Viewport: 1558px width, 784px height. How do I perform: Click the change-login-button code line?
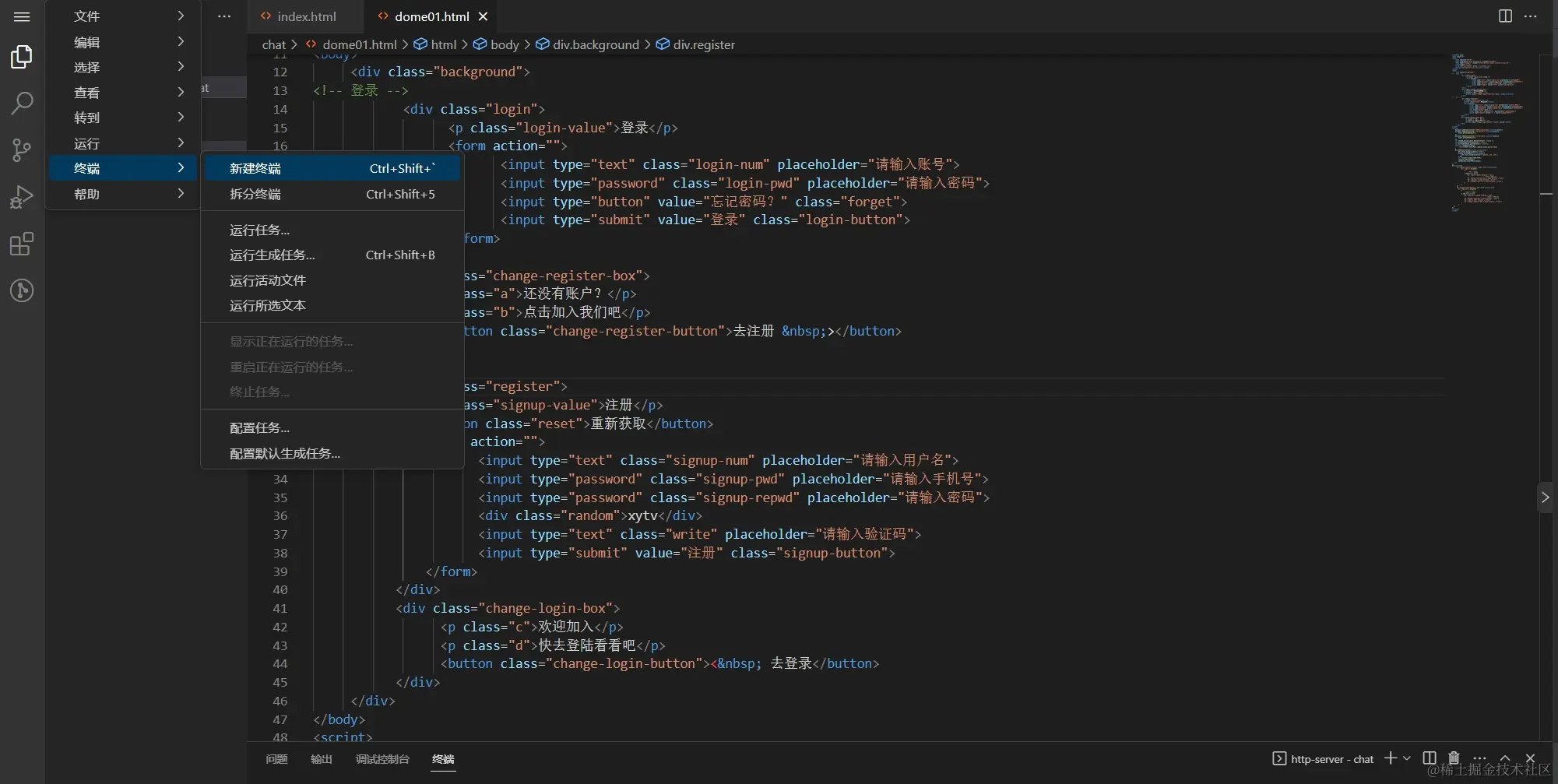(659, 663)
